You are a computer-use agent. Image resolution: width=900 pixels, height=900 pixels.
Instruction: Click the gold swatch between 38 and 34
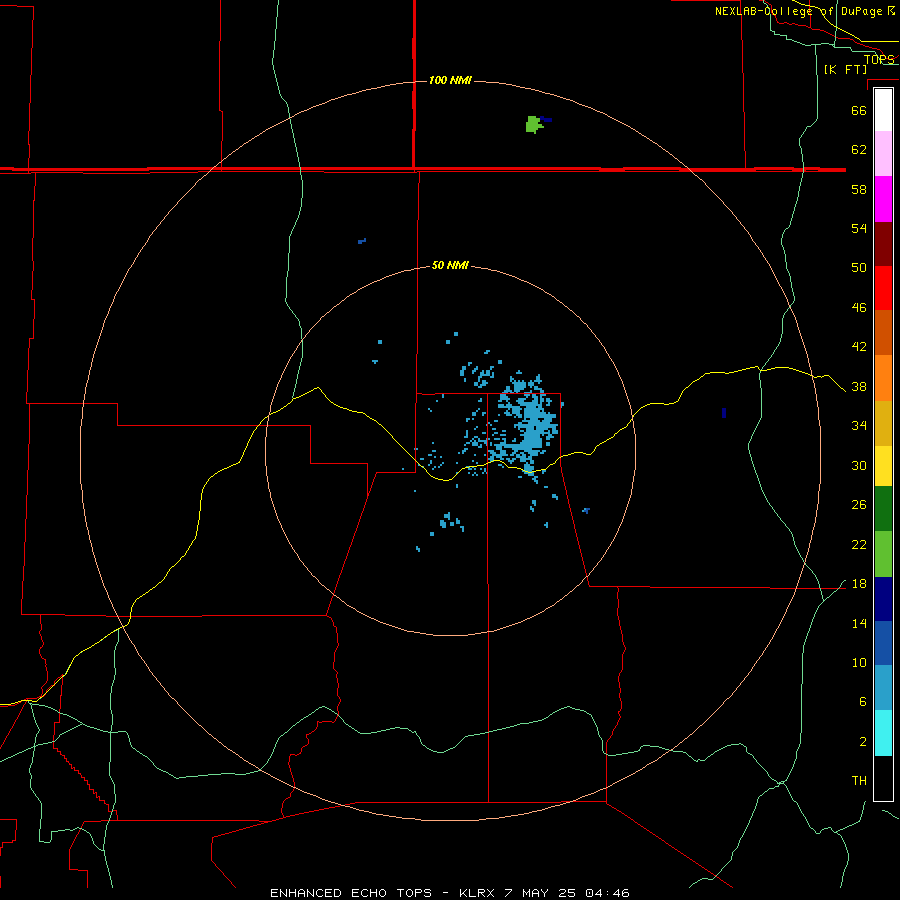pyautogui.click(x=883, y=423)
